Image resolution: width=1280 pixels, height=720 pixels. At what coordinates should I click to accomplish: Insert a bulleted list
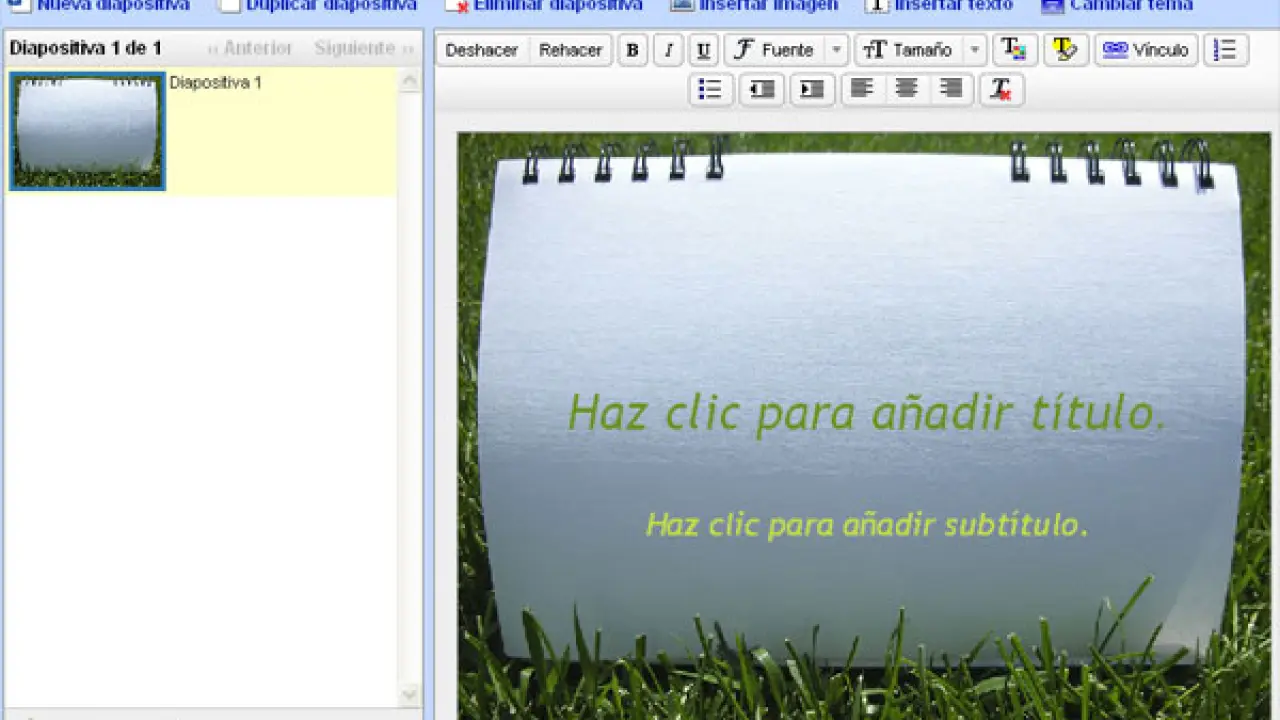tap(711, 90)
